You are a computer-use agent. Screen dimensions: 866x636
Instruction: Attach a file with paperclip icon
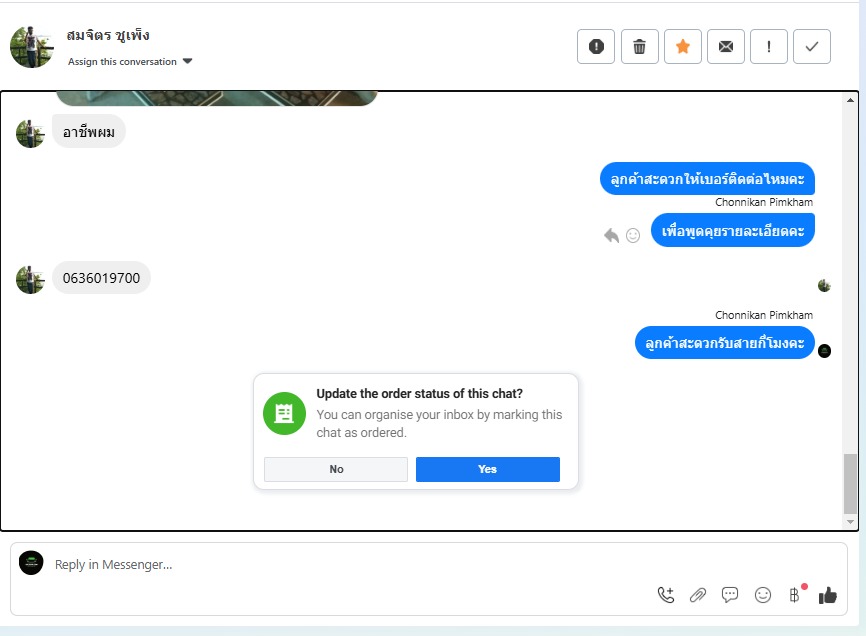[x=698, y=595]
